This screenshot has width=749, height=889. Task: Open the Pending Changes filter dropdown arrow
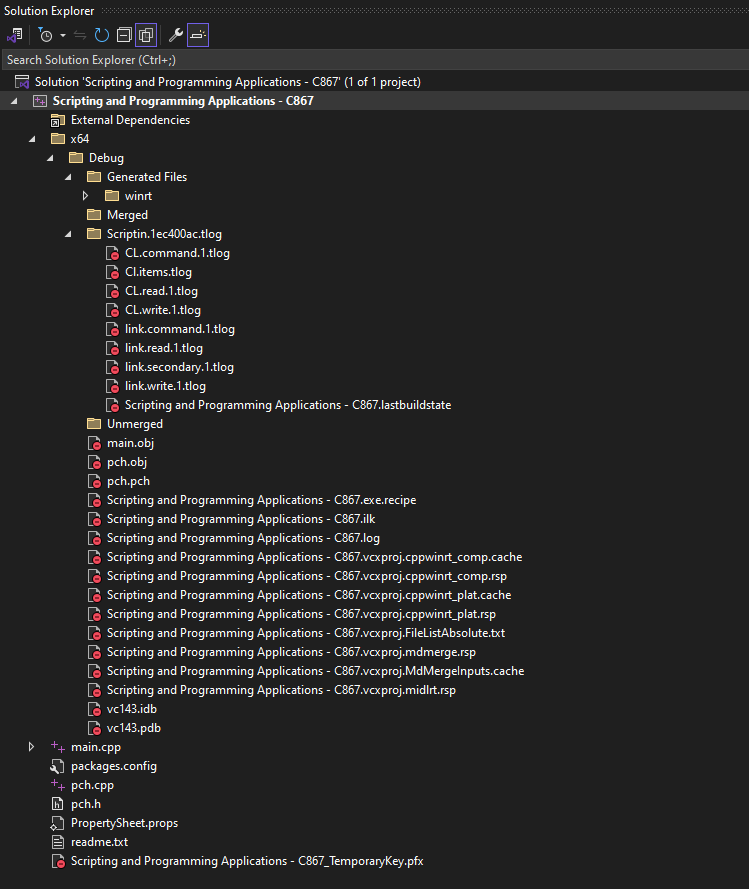pyautogui.click(x=63, y=35)
